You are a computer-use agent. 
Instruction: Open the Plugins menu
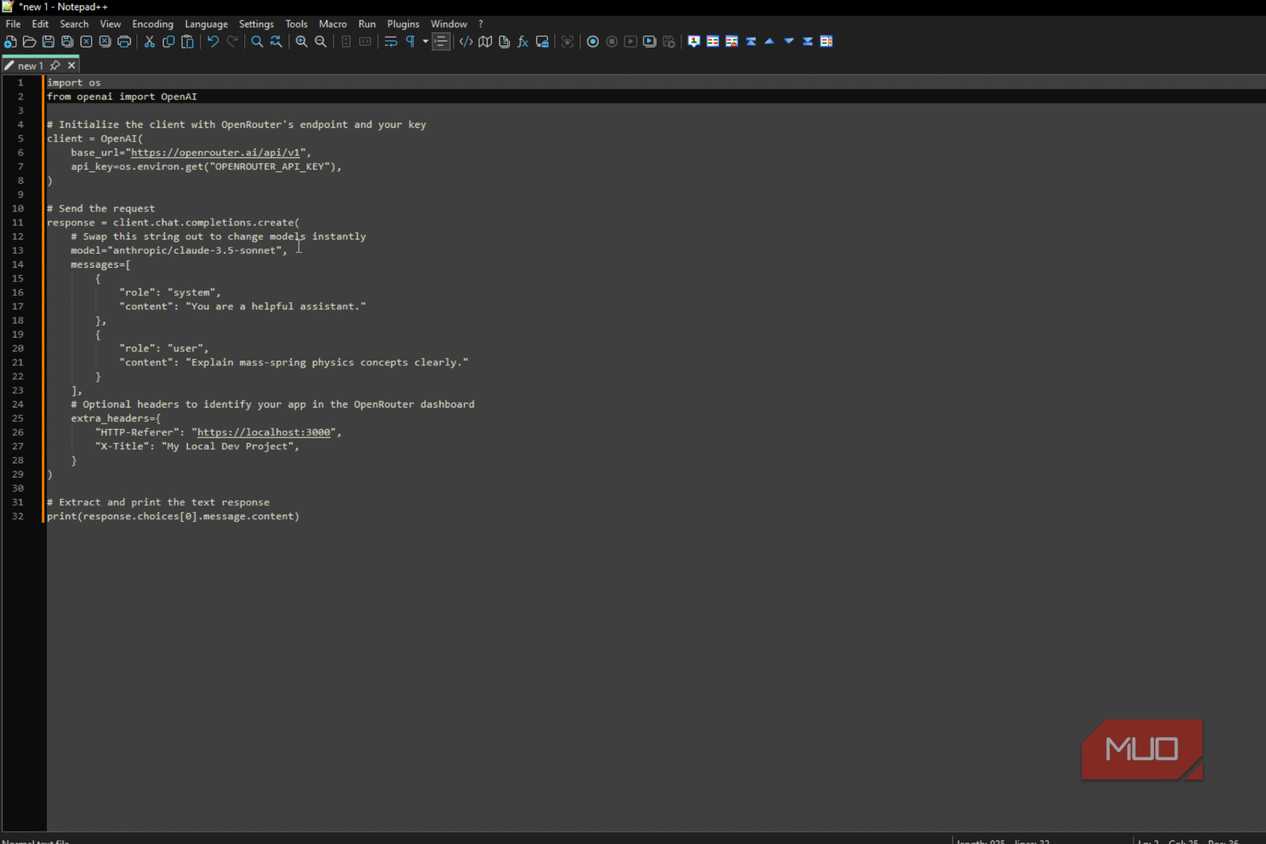(x=403, y=24)
